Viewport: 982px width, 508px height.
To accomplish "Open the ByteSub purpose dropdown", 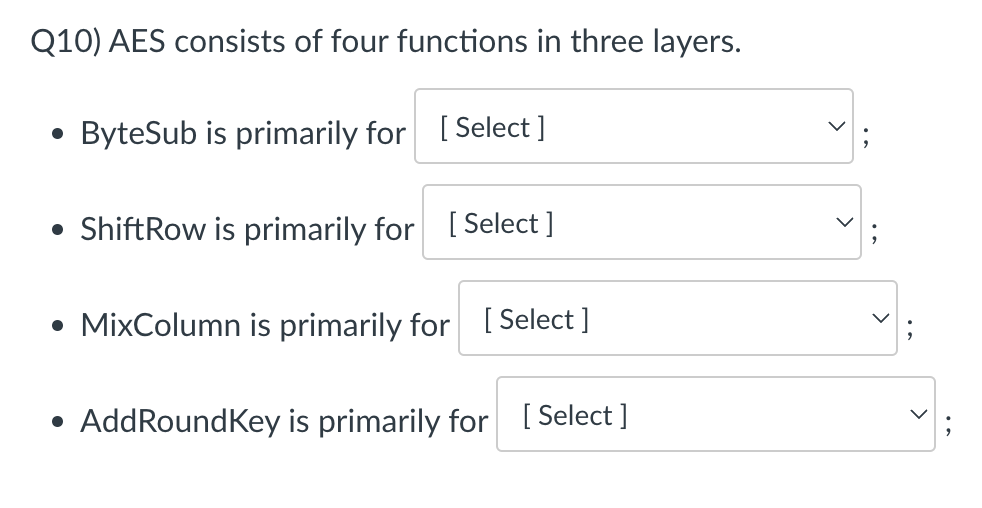I will click(634, 126).
